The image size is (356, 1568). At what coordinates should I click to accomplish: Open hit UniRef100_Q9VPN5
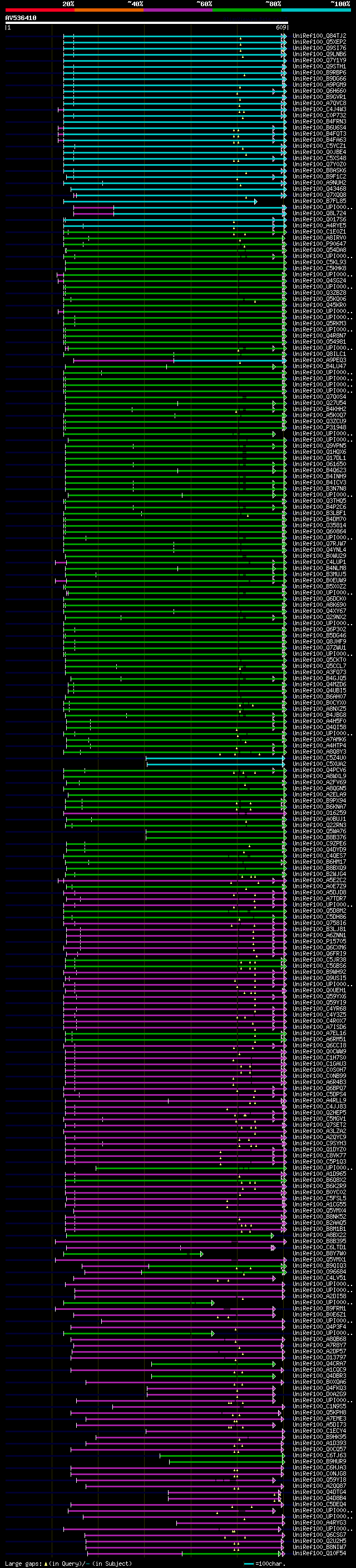tap(319, 446)
